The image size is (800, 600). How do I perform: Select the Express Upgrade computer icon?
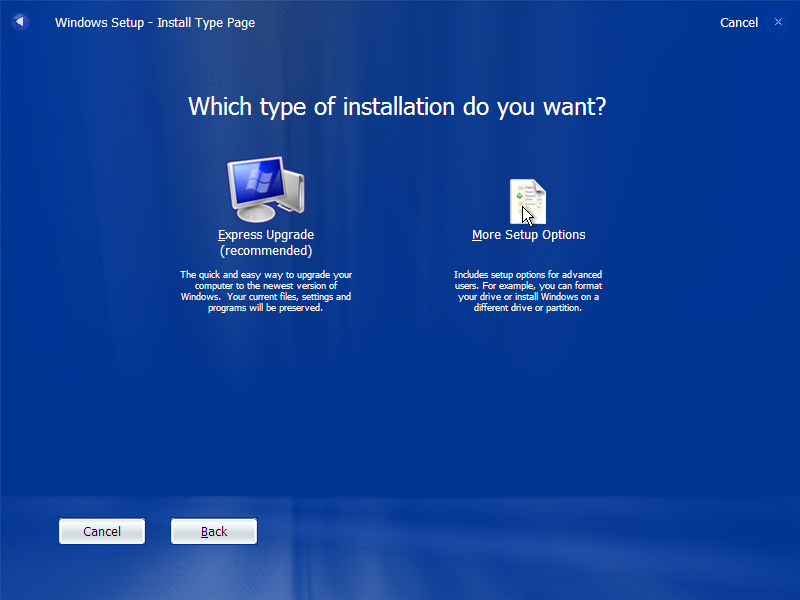click(266, 189)
